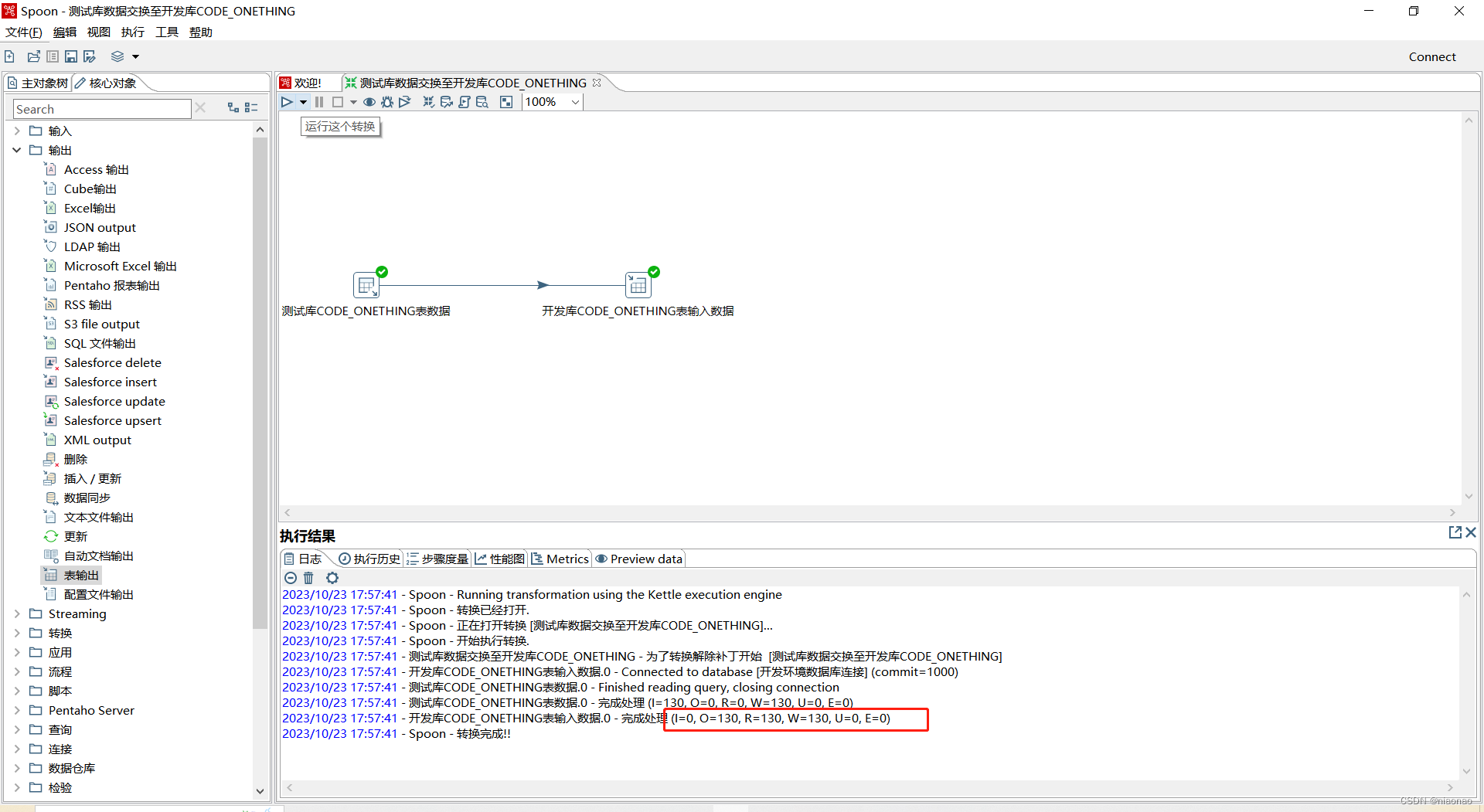Select the 表输出 step in the tree
This screenshot has height=812, width=1484.
71,575
